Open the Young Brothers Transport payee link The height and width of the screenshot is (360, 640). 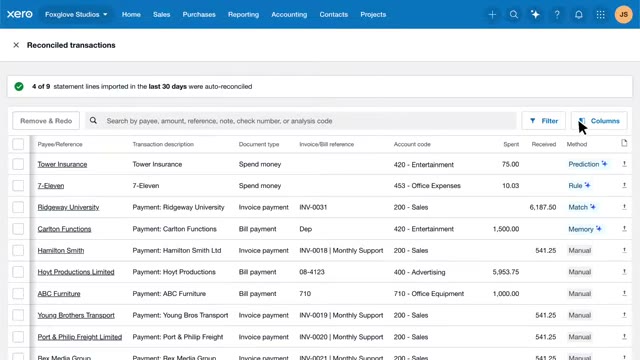point(76,316)
